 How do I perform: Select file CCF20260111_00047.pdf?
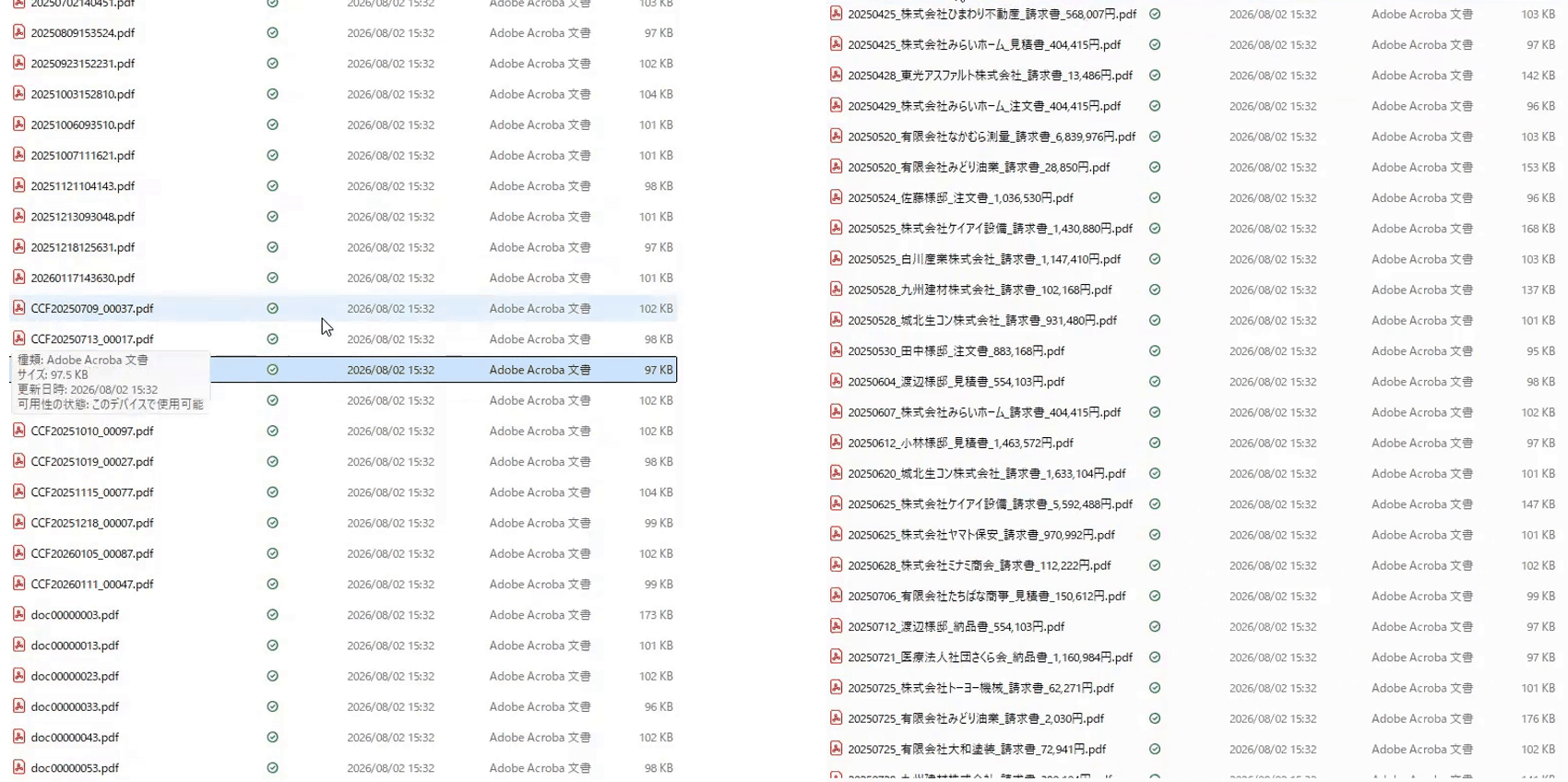click(92, 584)
